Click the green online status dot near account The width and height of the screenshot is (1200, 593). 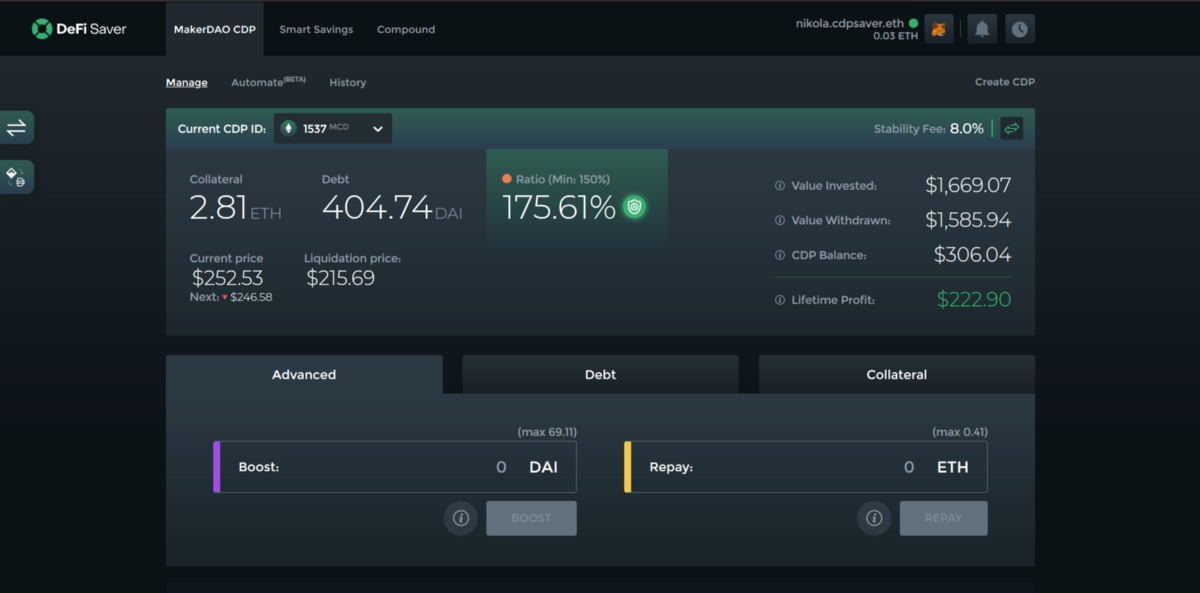coord(913,22)
